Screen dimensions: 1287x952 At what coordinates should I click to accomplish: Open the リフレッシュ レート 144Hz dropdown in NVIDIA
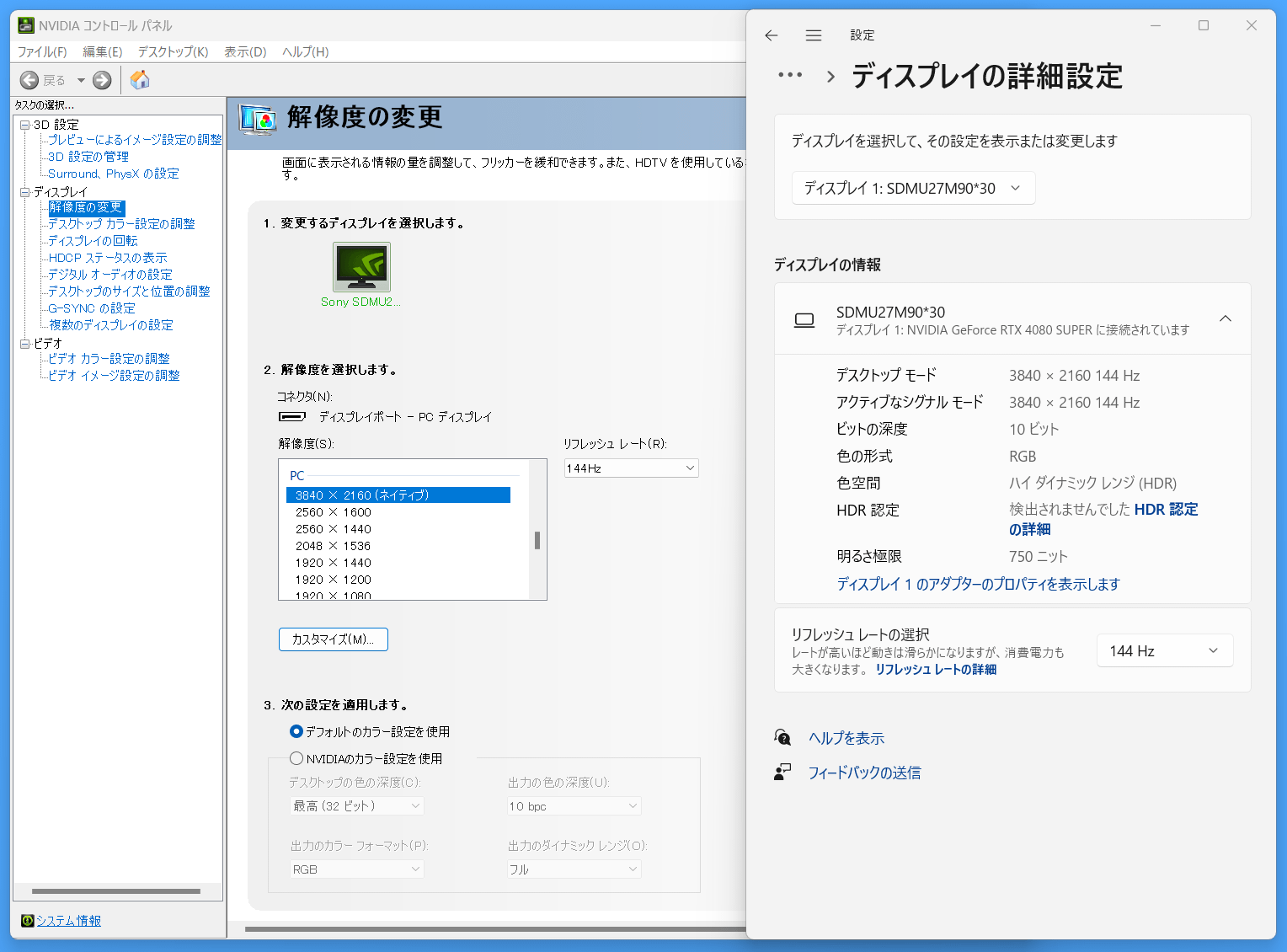(x=632, y=468)
